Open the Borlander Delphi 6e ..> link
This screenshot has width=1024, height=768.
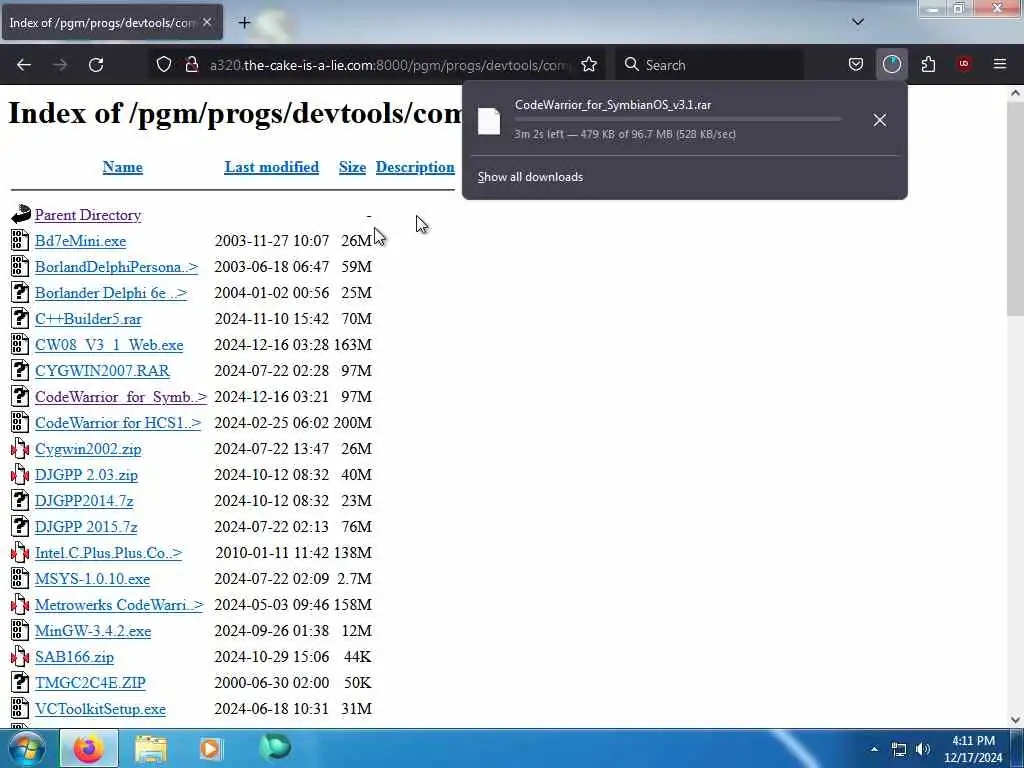tap(111, 293)
